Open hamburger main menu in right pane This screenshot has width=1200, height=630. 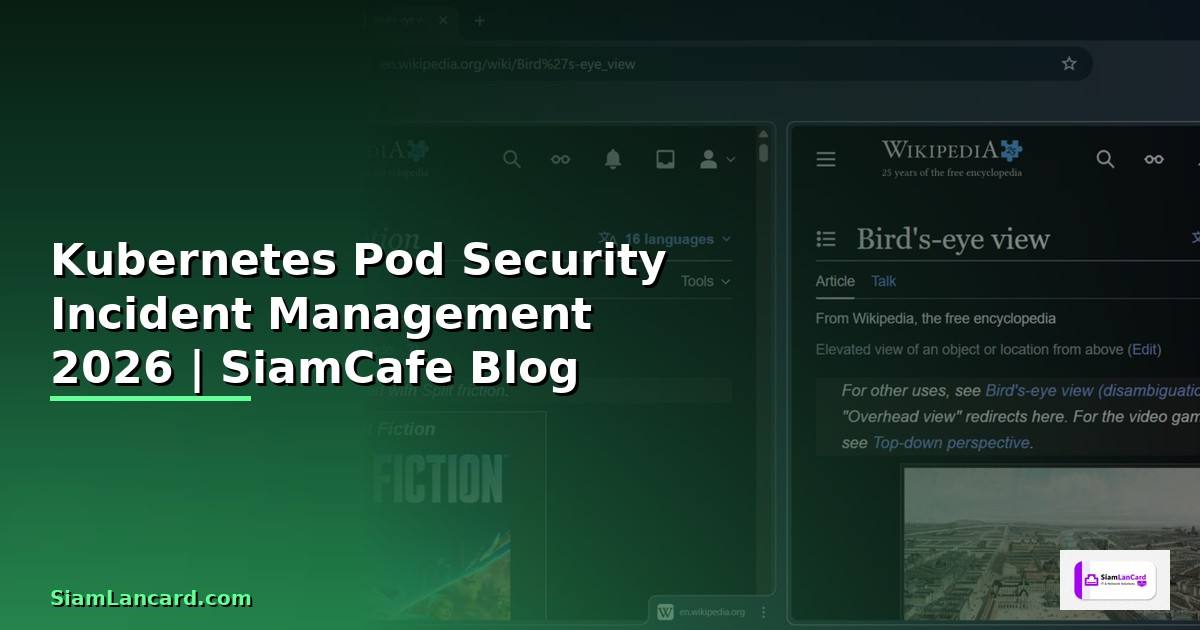(826, 159)
